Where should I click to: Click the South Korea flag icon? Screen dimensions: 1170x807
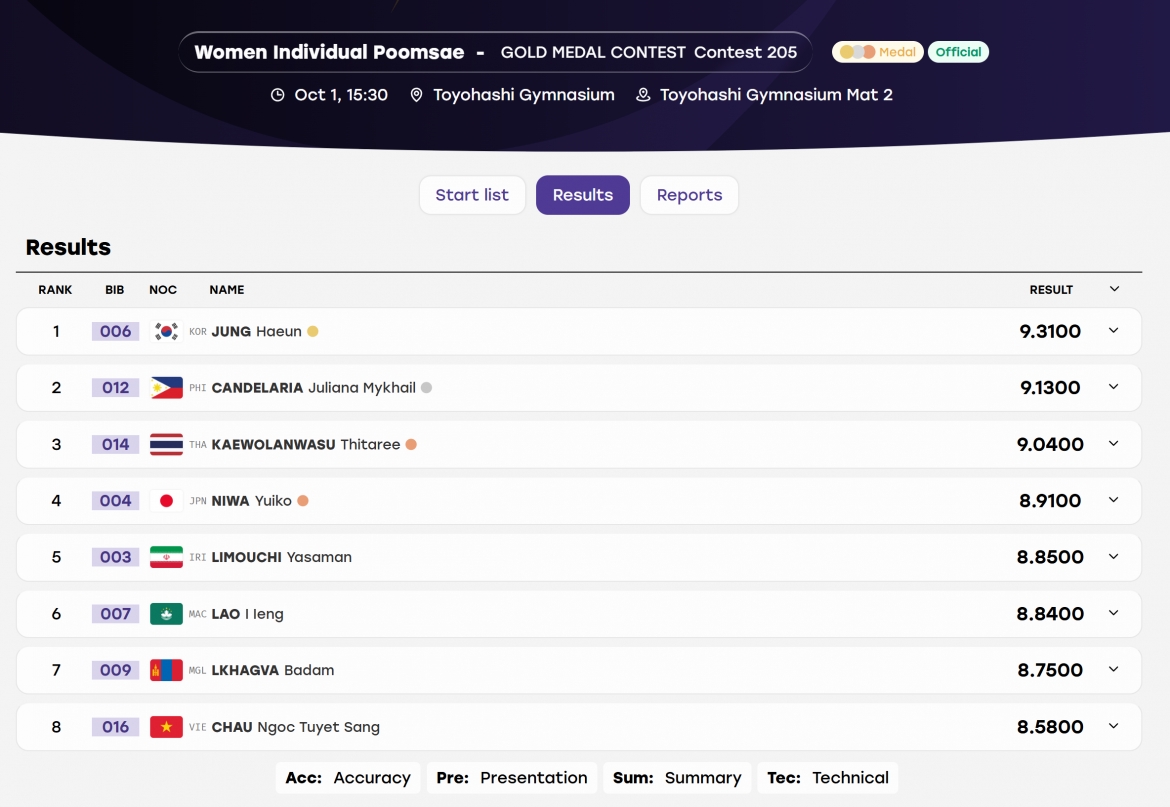pos(166,331)
